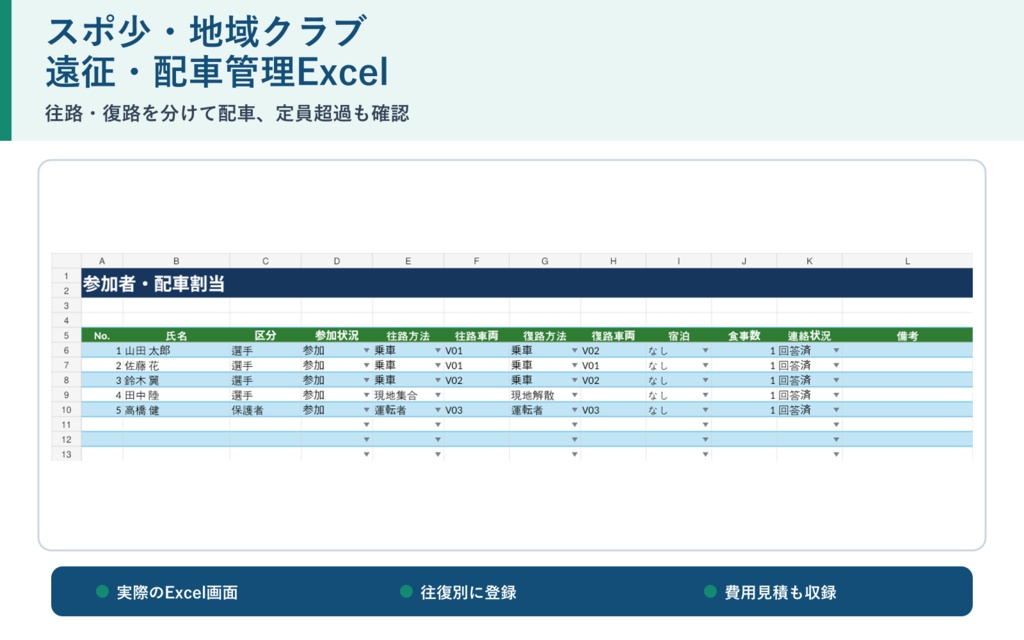Click the 往路方法 header cell

tap(408, 336)
